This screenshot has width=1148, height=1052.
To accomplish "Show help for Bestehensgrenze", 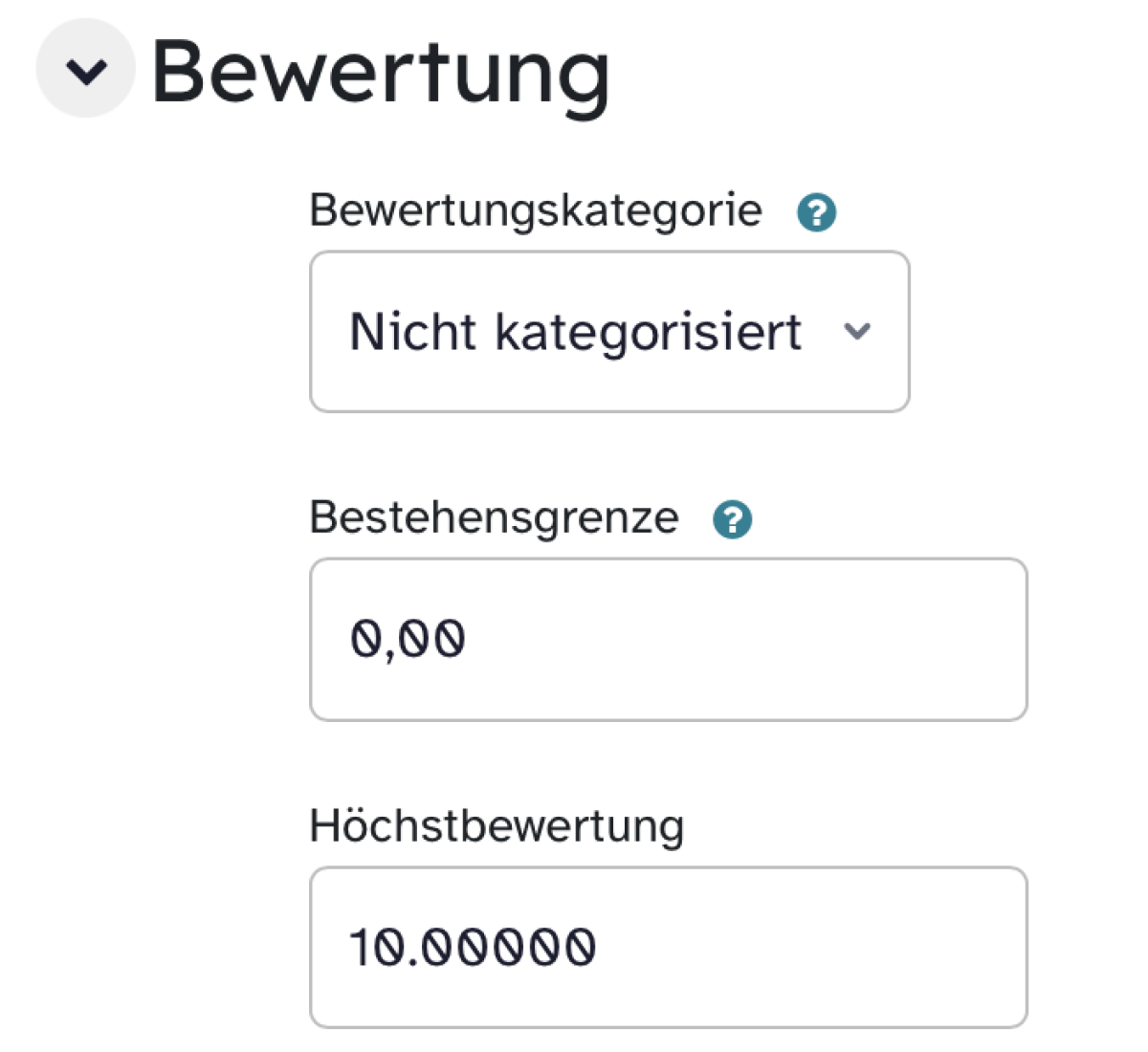I will (x=733, y=519).
